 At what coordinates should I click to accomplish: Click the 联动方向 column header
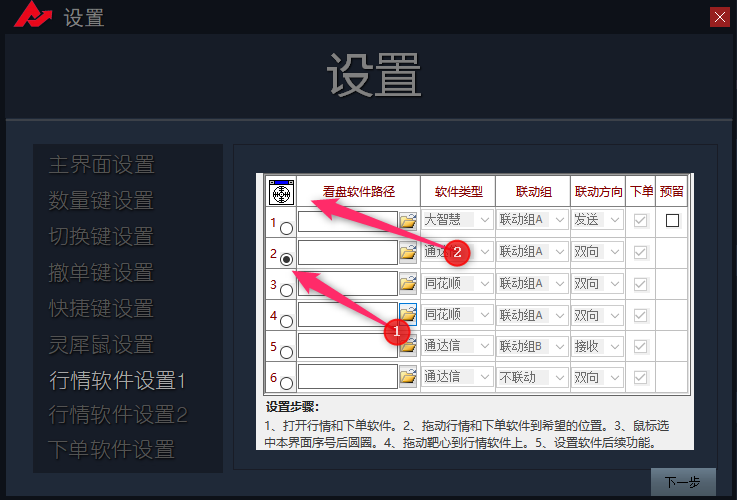point(598,192)
